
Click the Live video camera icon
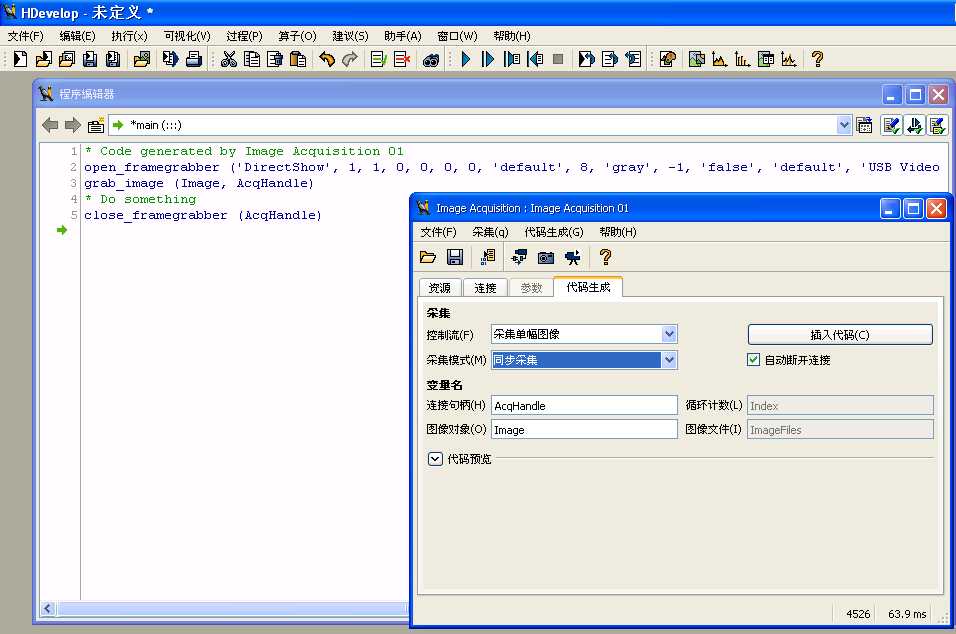pyautogui.click(x=573, y=257)
